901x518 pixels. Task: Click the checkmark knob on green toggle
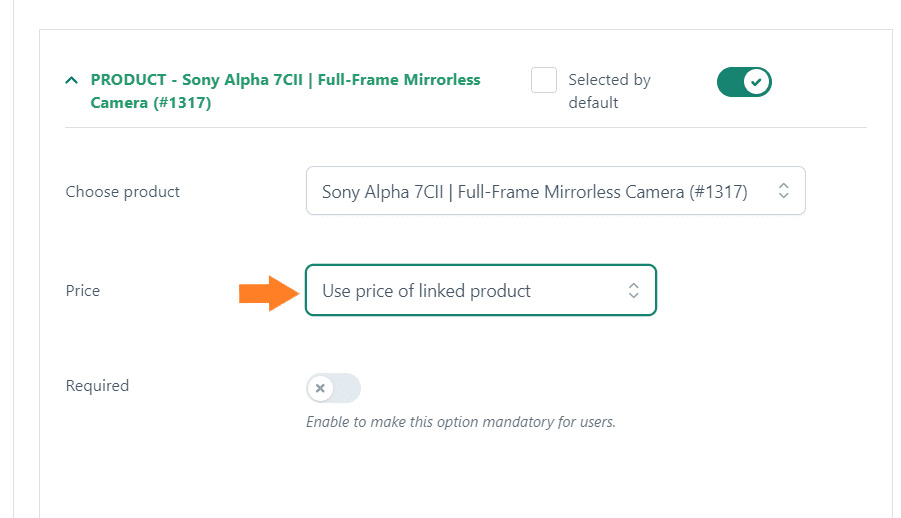(757, 82)
